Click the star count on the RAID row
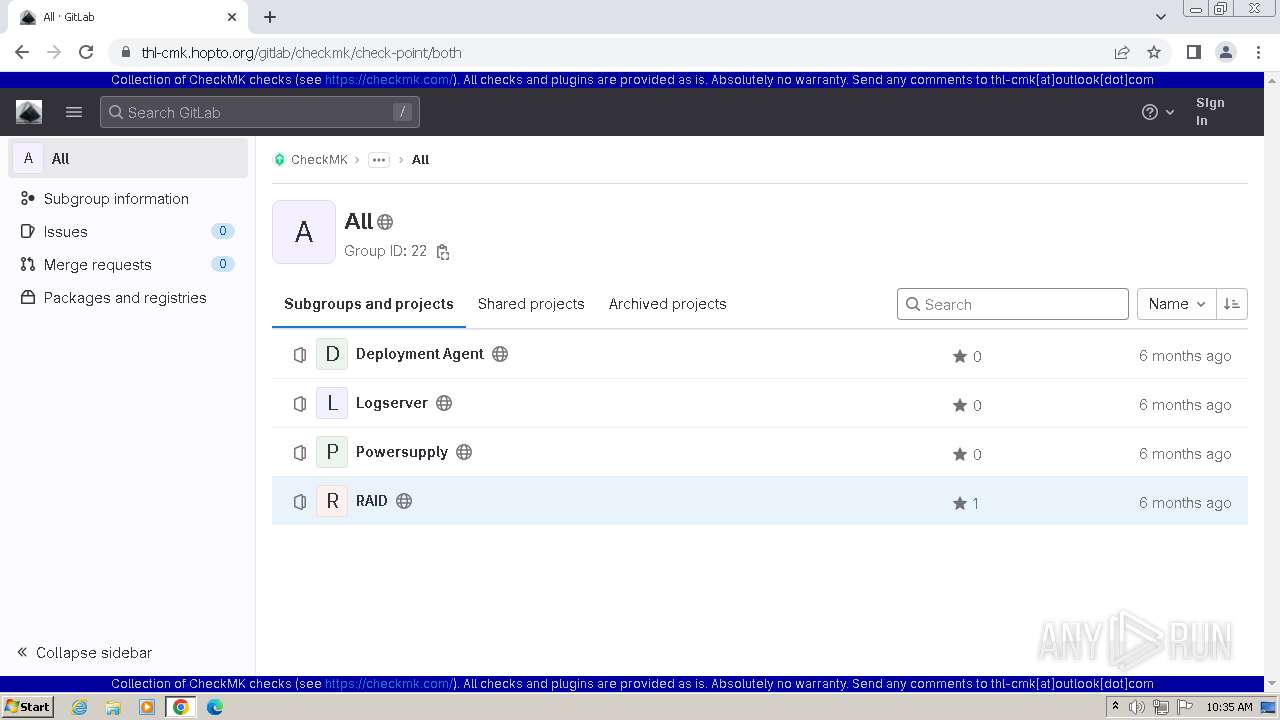The width and height of the screenshot is (1280, 720). click(966, 503)
